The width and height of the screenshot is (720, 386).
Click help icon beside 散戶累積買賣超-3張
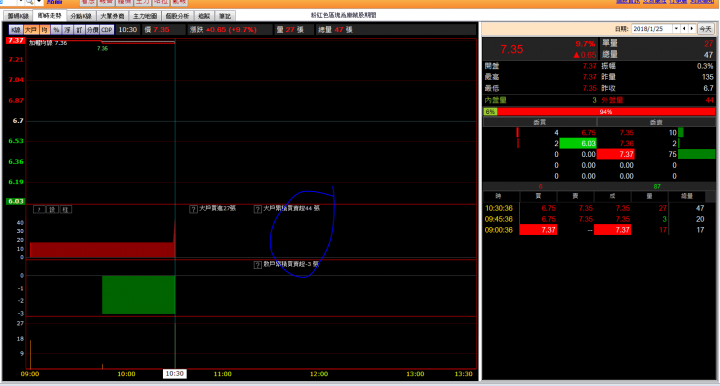258,265
